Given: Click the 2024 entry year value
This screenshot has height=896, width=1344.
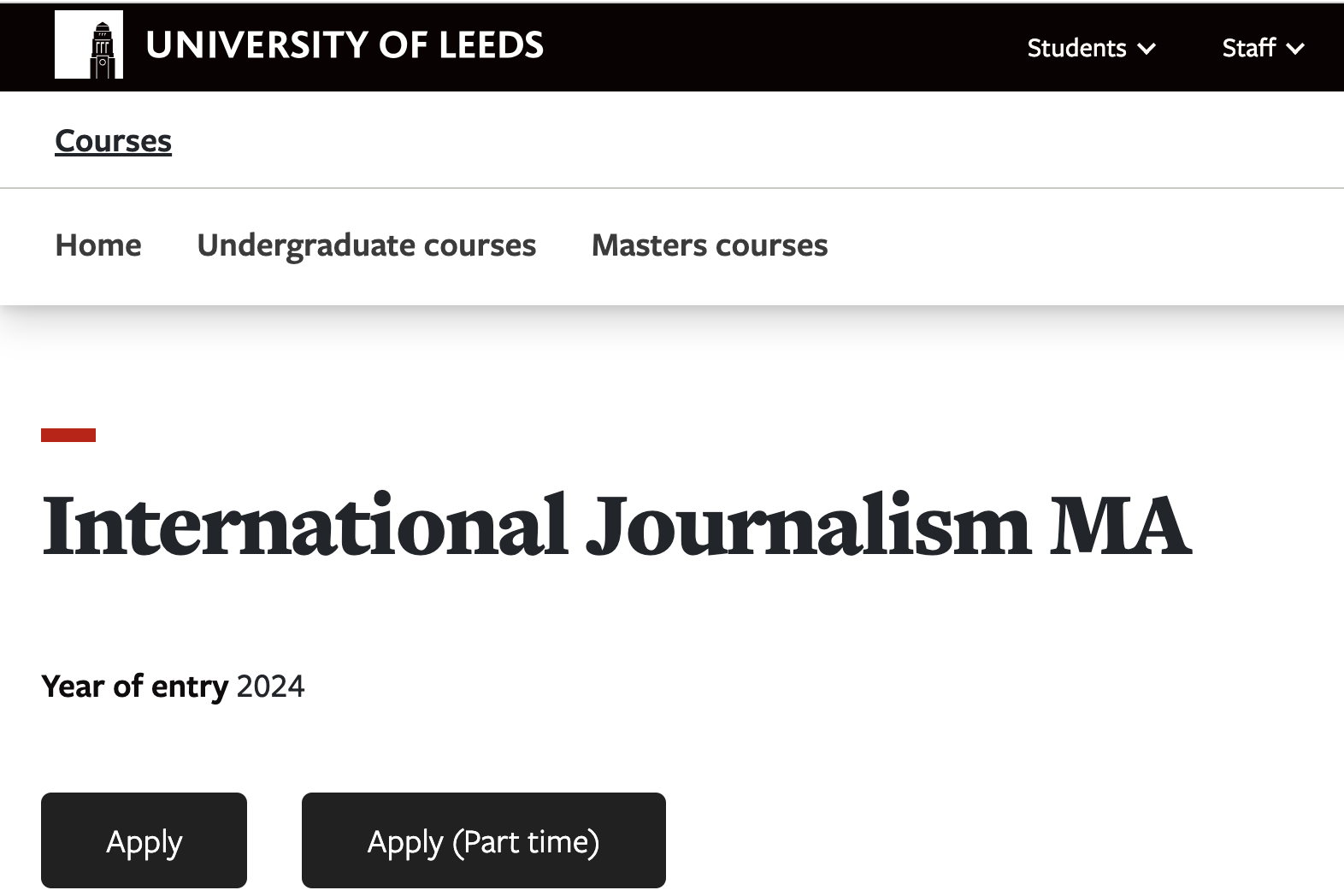Looking at the screenshot, I should click(x=270, y=687).
